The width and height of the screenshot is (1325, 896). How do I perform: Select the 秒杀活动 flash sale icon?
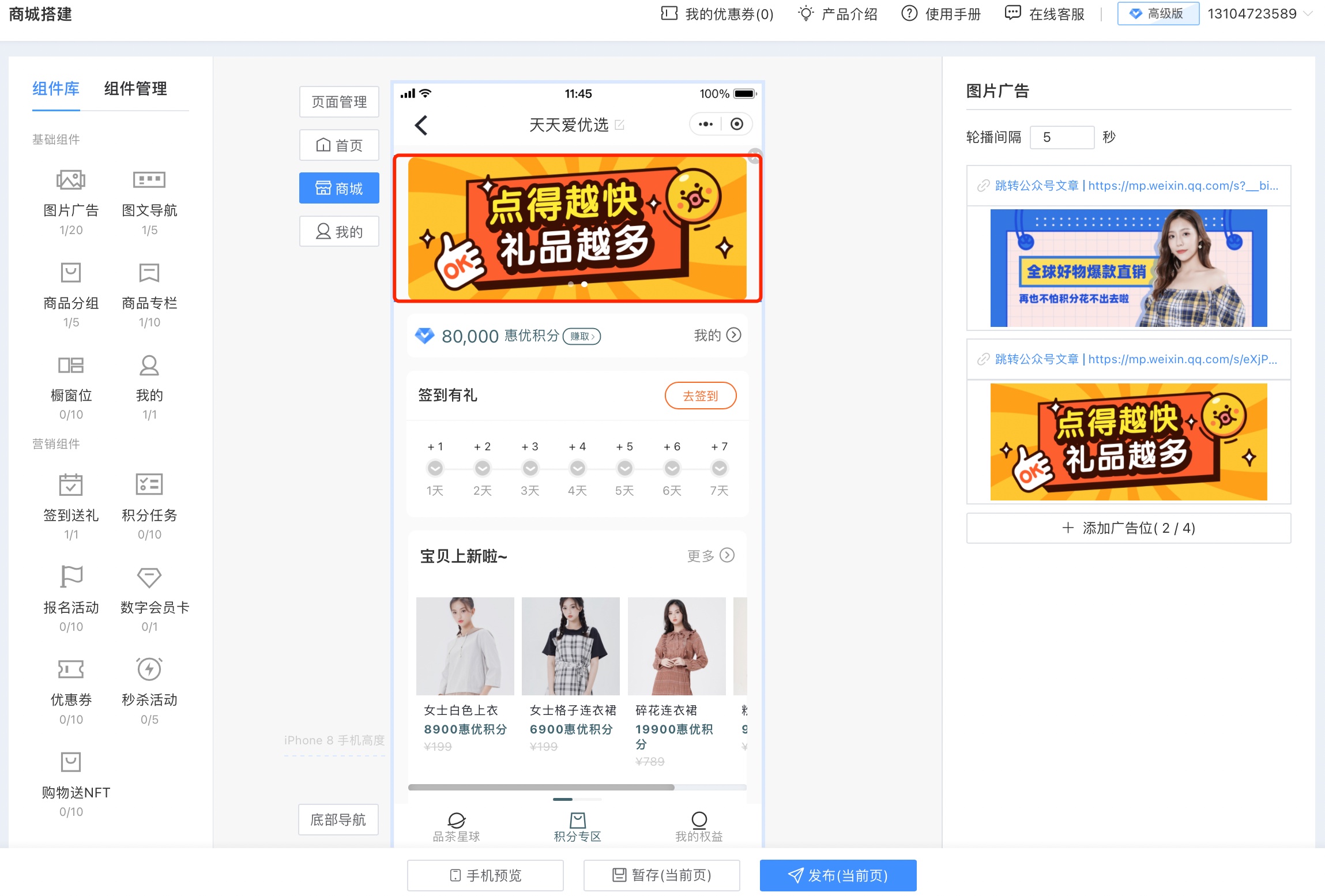coord(149,669)
